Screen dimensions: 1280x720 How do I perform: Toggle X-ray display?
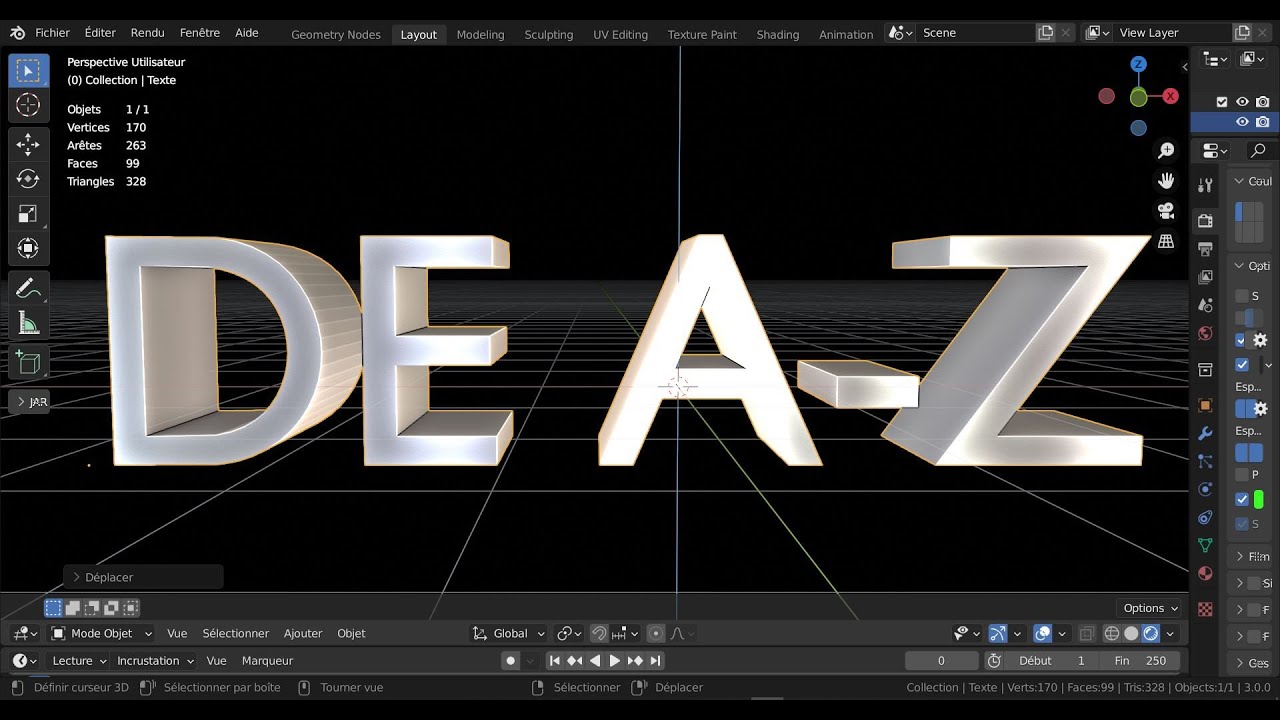tap(1086, 633)
